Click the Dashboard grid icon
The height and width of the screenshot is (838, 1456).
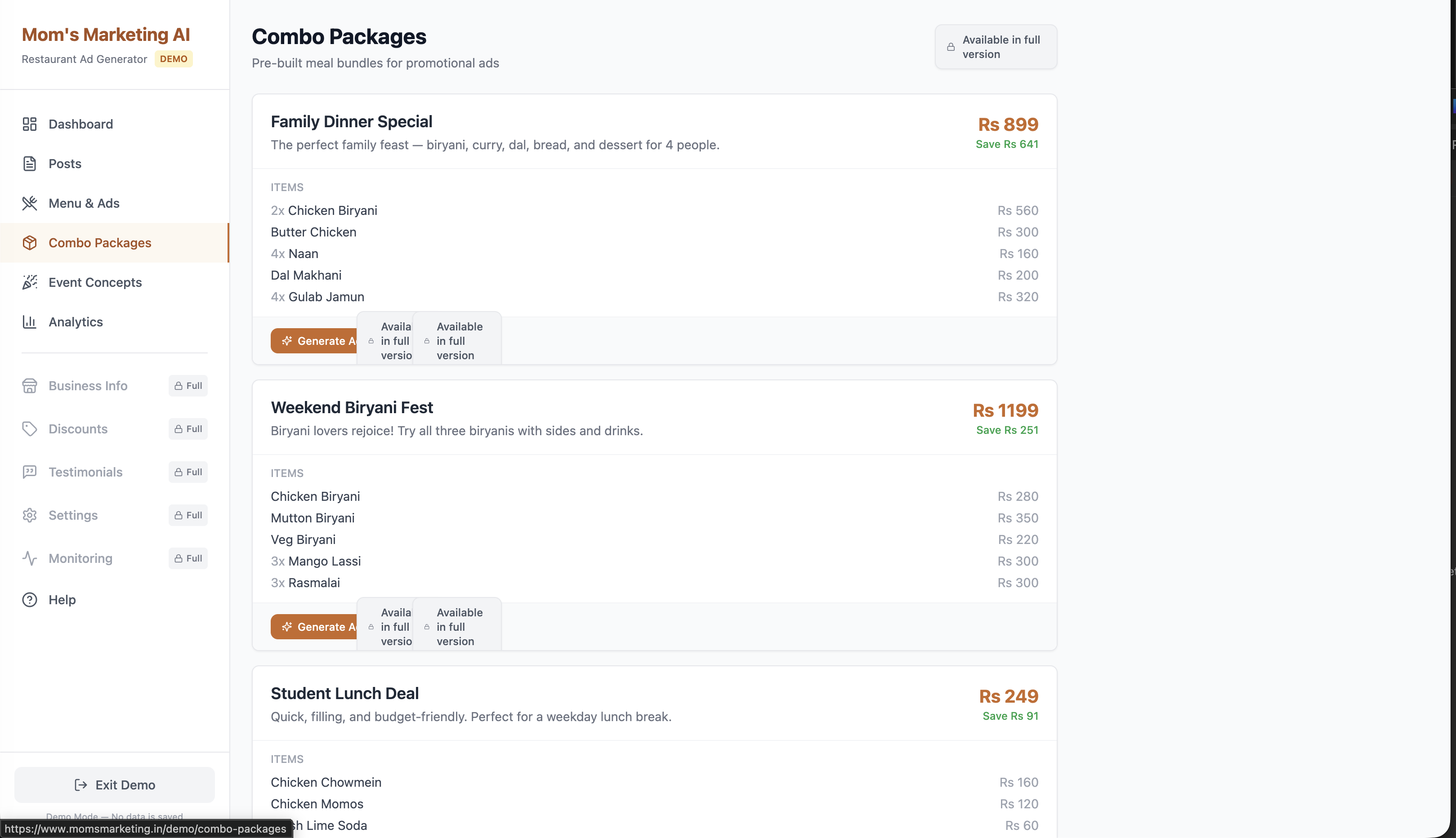[x=29, y=124]
